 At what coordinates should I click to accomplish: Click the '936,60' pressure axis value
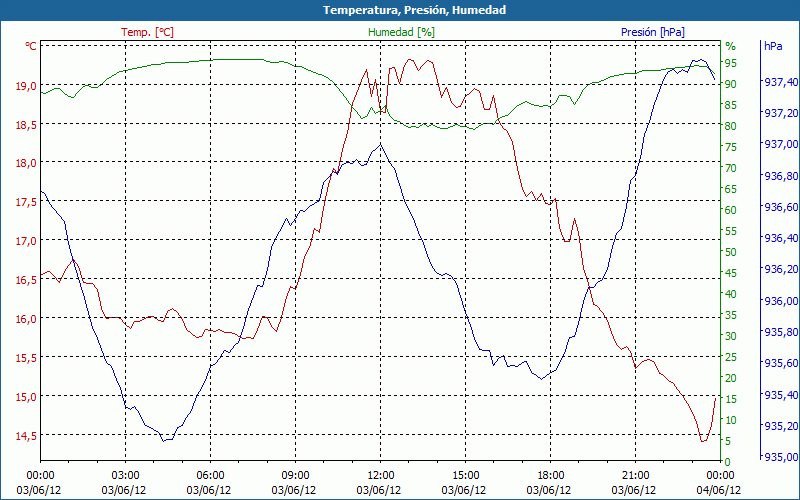[x=779, y=207]
